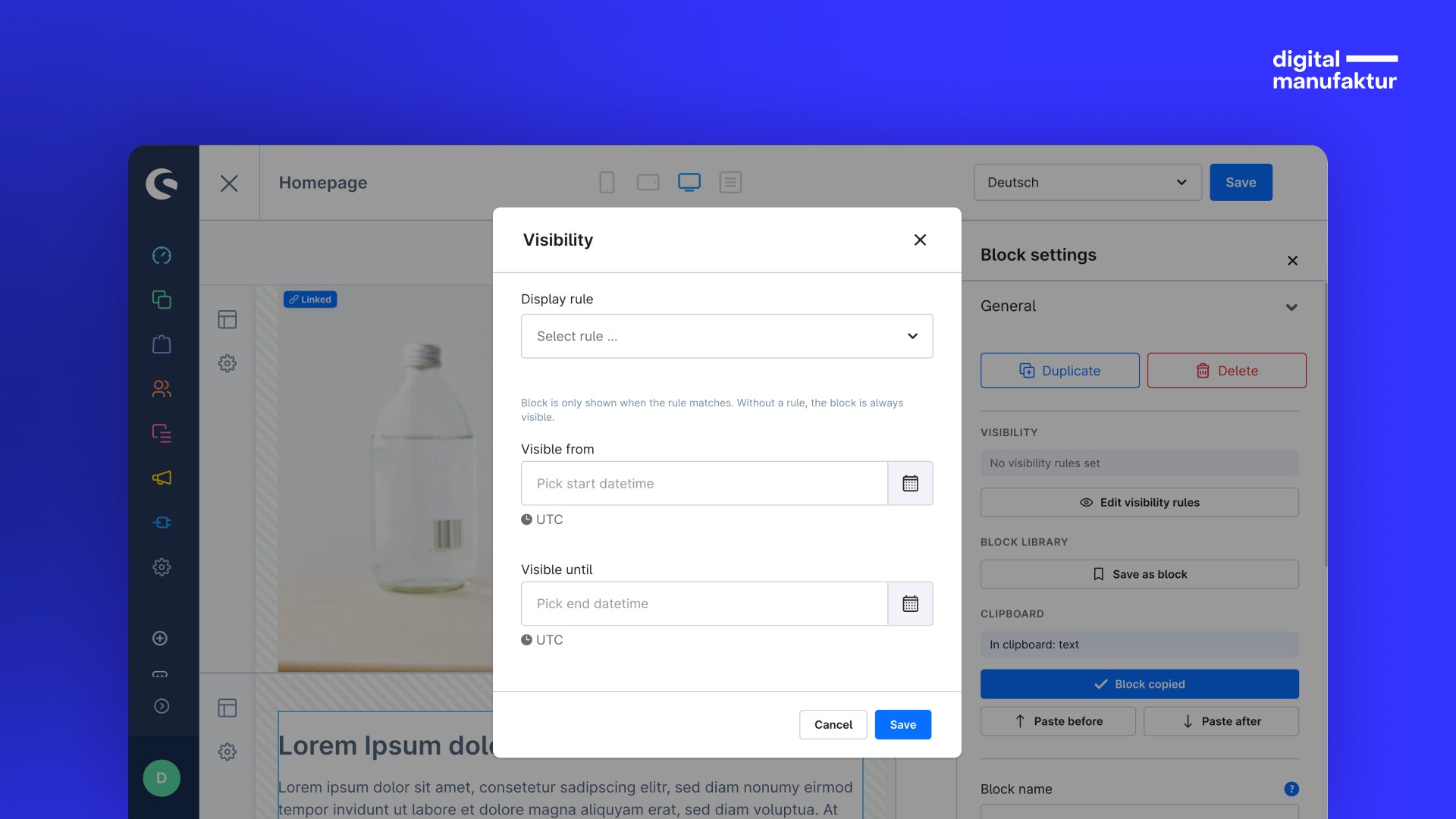Image resolution: width=1456 pixels, height=819 pixels.
Task: Close the Block settings panel
Action: coord(1292,260)
